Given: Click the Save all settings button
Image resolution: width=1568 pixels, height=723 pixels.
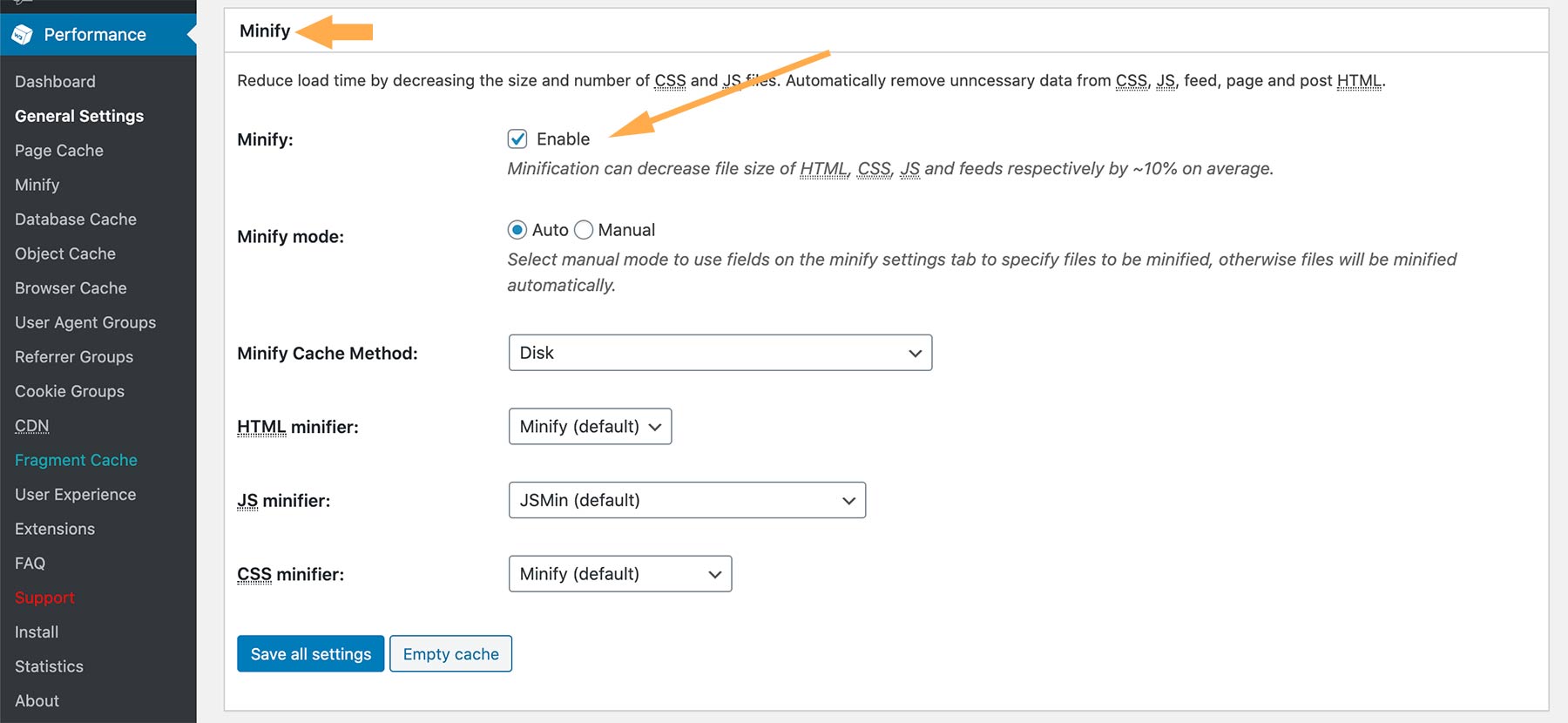Looking at the screenshot, I should tap(310, 653).
